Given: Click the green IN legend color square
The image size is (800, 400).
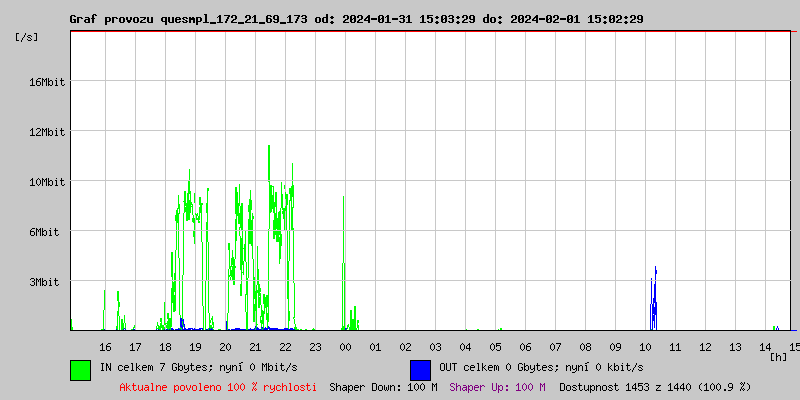Looking at the screenshot, I should pyautogui.click(x=80, y=369).
